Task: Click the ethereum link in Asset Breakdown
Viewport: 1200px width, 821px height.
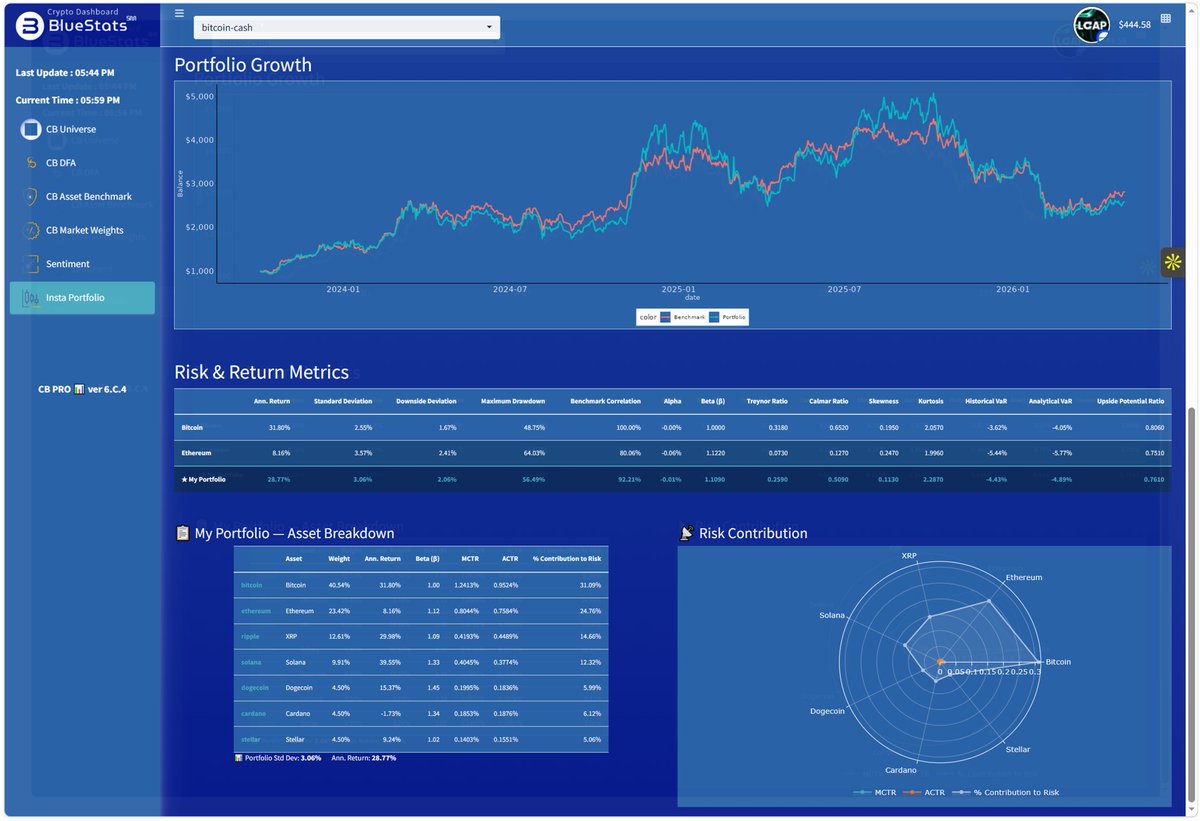Action: (x=256, y=611)
